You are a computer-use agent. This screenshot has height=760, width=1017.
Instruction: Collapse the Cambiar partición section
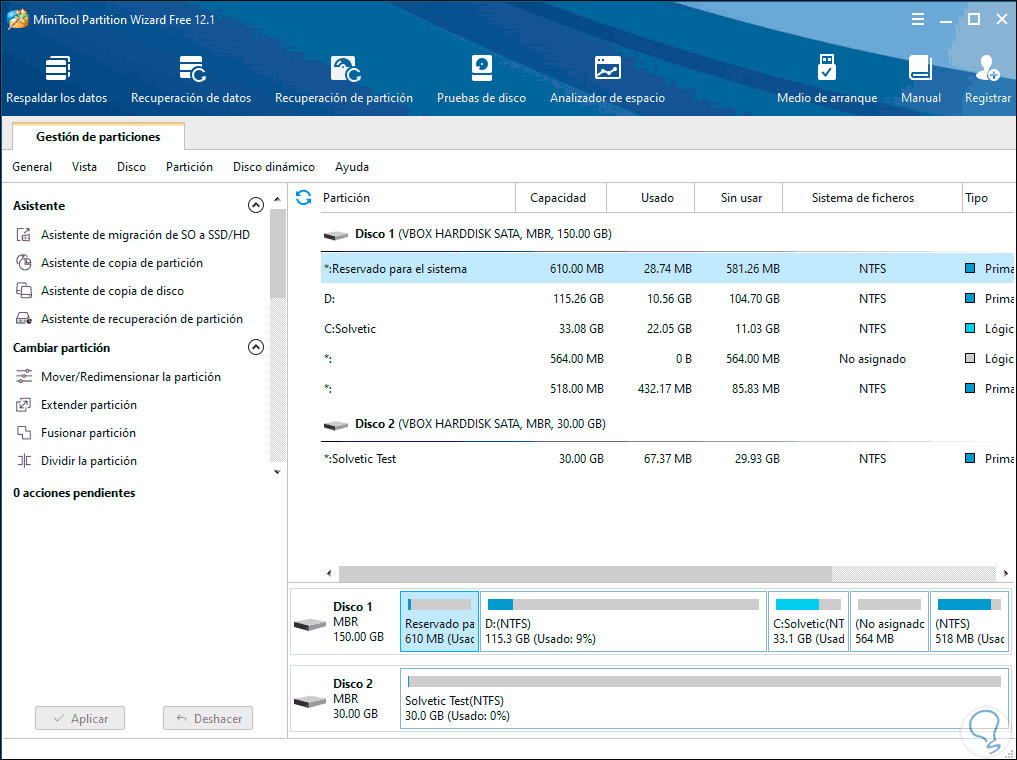coord(255,348)
